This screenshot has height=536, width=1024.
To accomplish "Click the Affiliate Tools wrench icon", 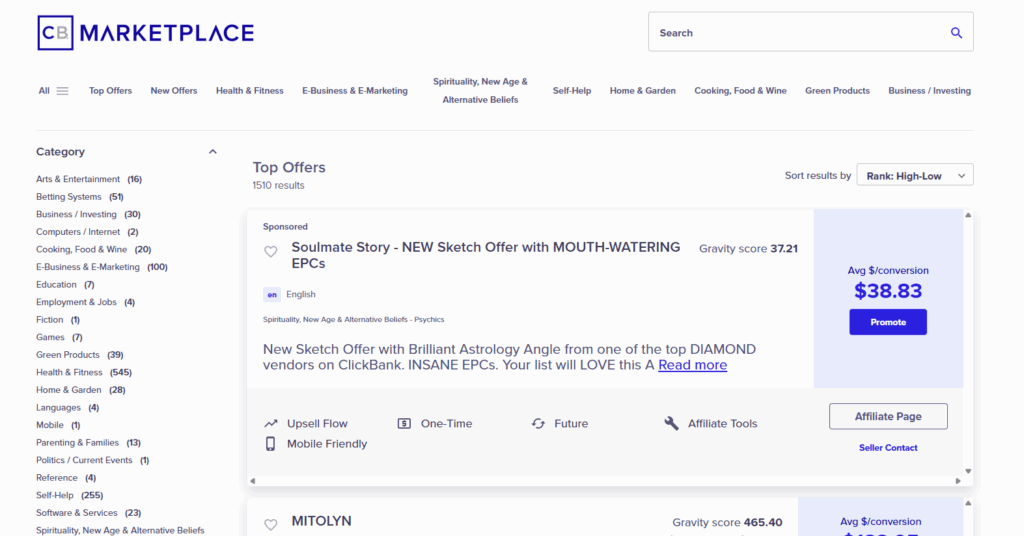I will click(x=671, y=424).
